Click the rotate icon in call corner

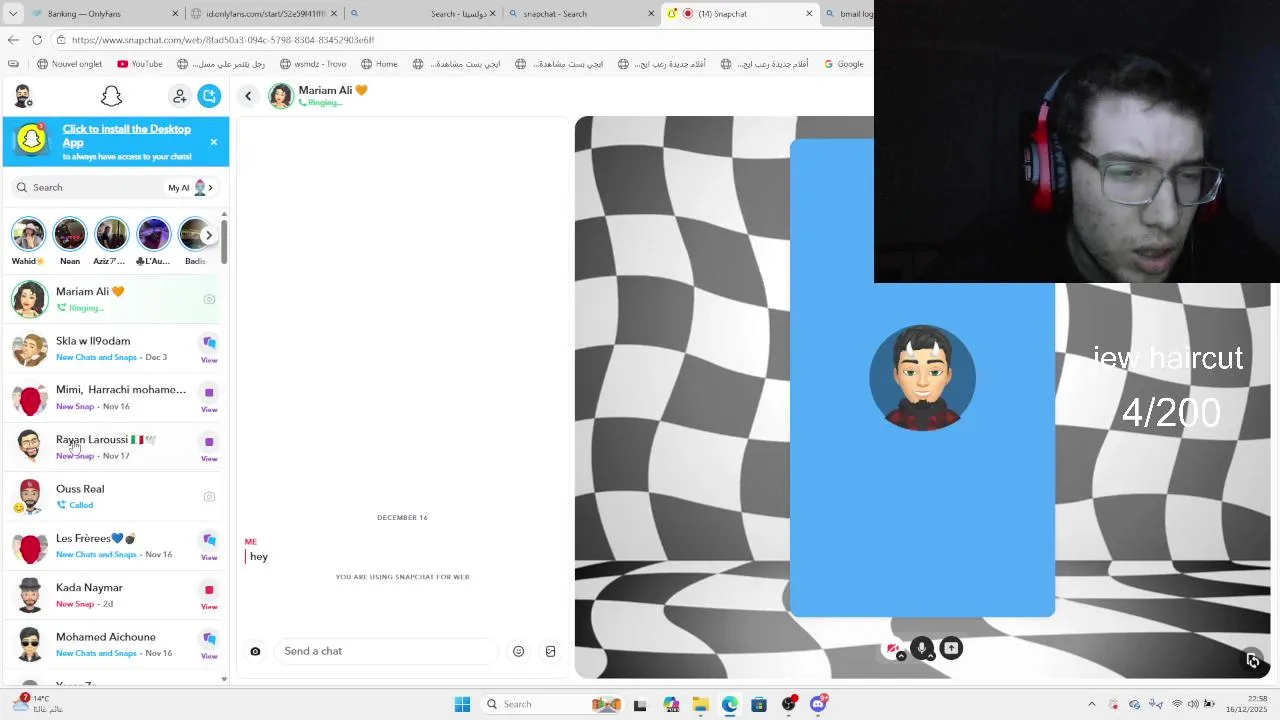click(x=1253, y=660)
